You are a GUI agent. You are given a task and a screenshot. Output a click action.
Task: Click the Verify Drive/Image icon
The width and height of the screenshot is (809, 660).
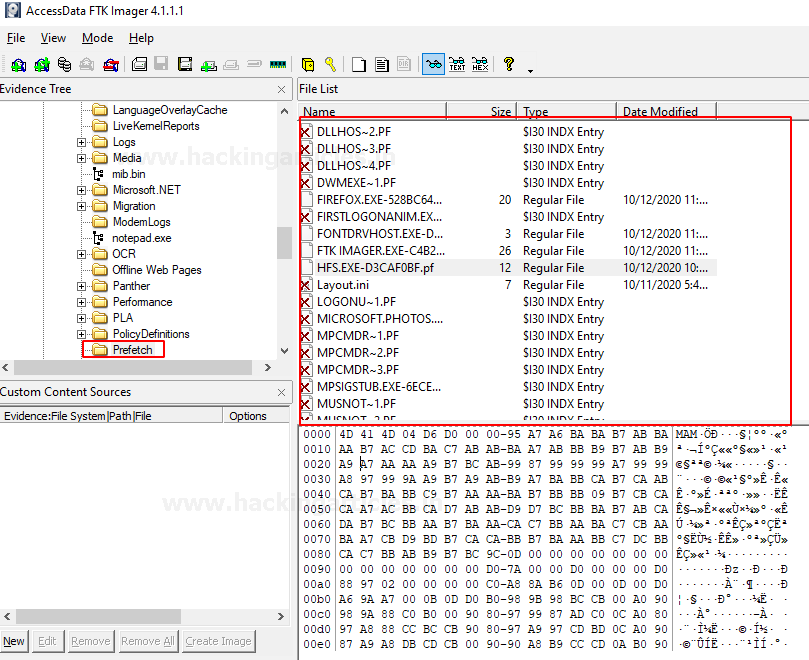pos(254,65)
